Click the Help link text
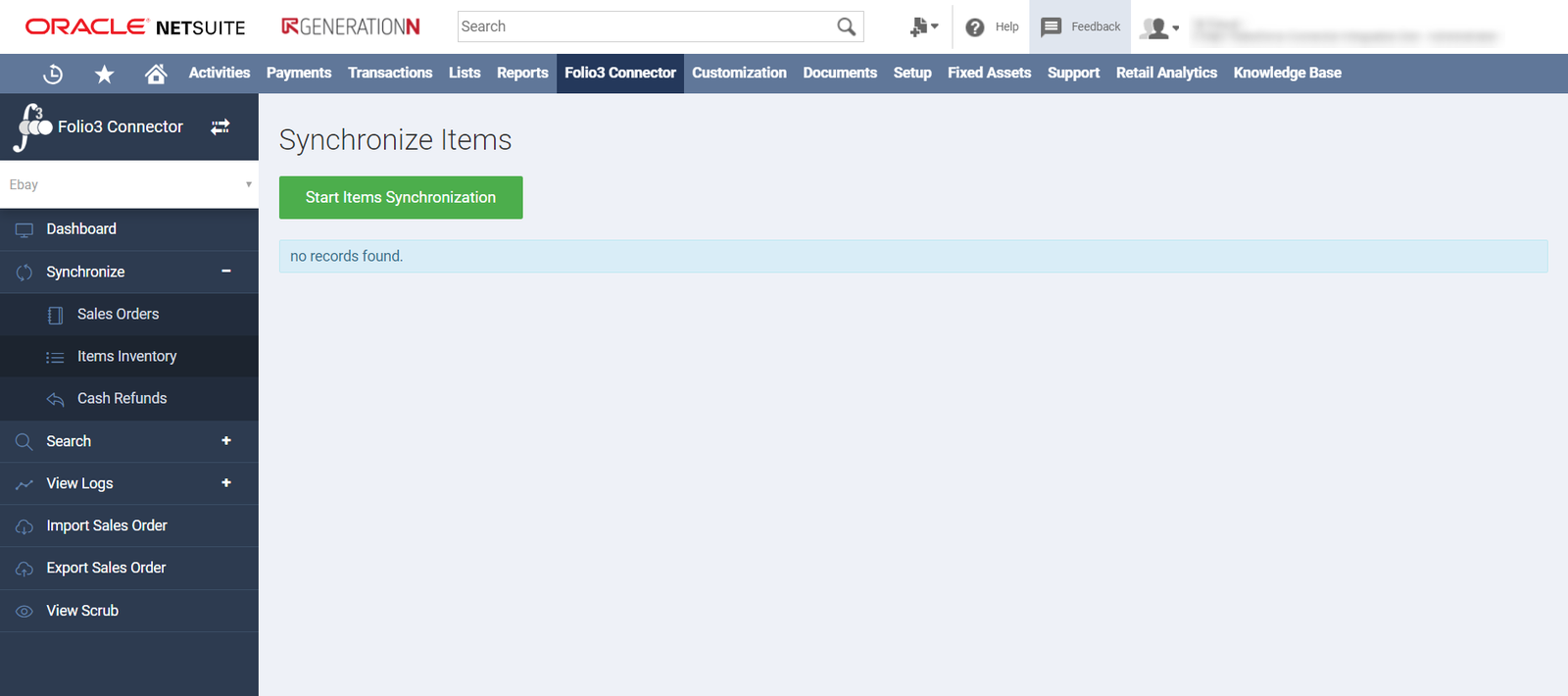Image resolution: width=1568 pixels, height=696 pixels. 1006,27
